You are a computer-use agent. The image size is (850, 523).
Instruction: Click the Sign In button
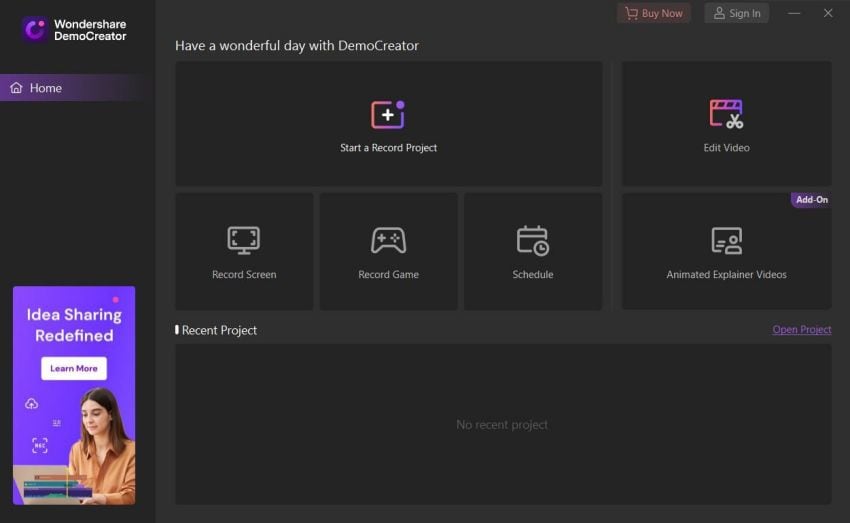tap(737, 13)
